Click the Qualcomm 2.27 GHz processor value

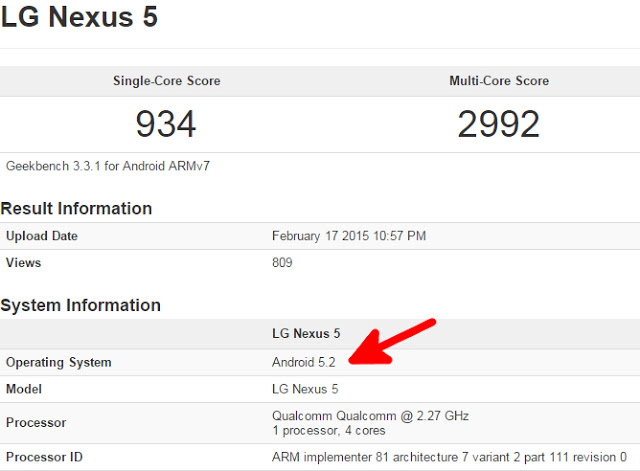(370, 423)
